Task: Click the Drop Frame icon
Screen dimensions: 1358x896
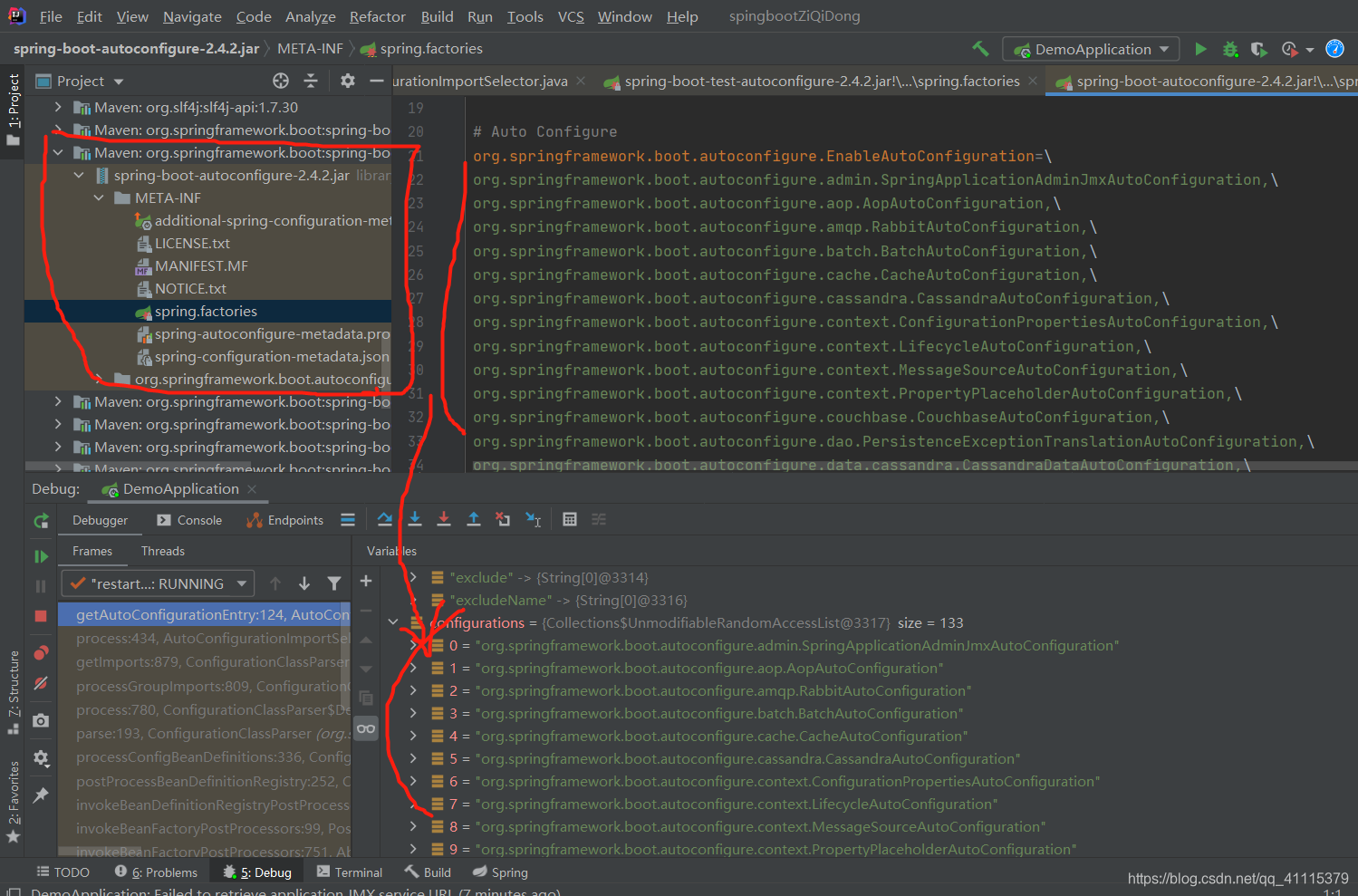Action: click(503, 519)
